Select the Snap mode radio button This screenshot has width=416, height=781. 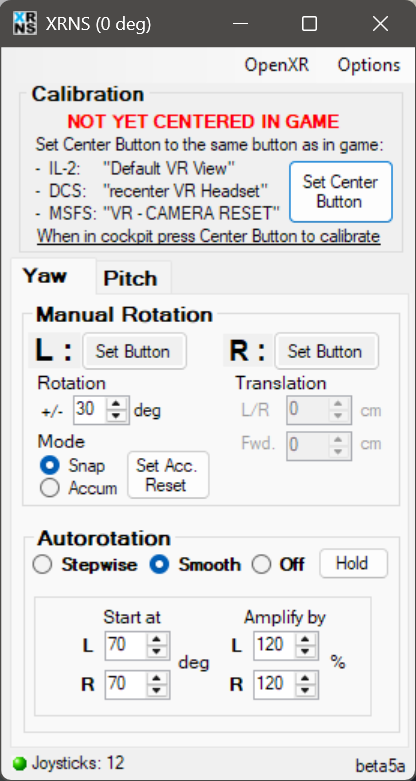[x=49, y=466]
